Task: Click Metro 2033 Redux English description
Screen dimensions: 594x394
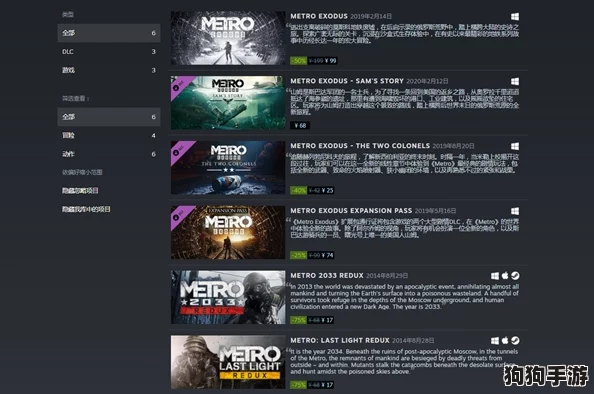Action: (x=404, y=297)
